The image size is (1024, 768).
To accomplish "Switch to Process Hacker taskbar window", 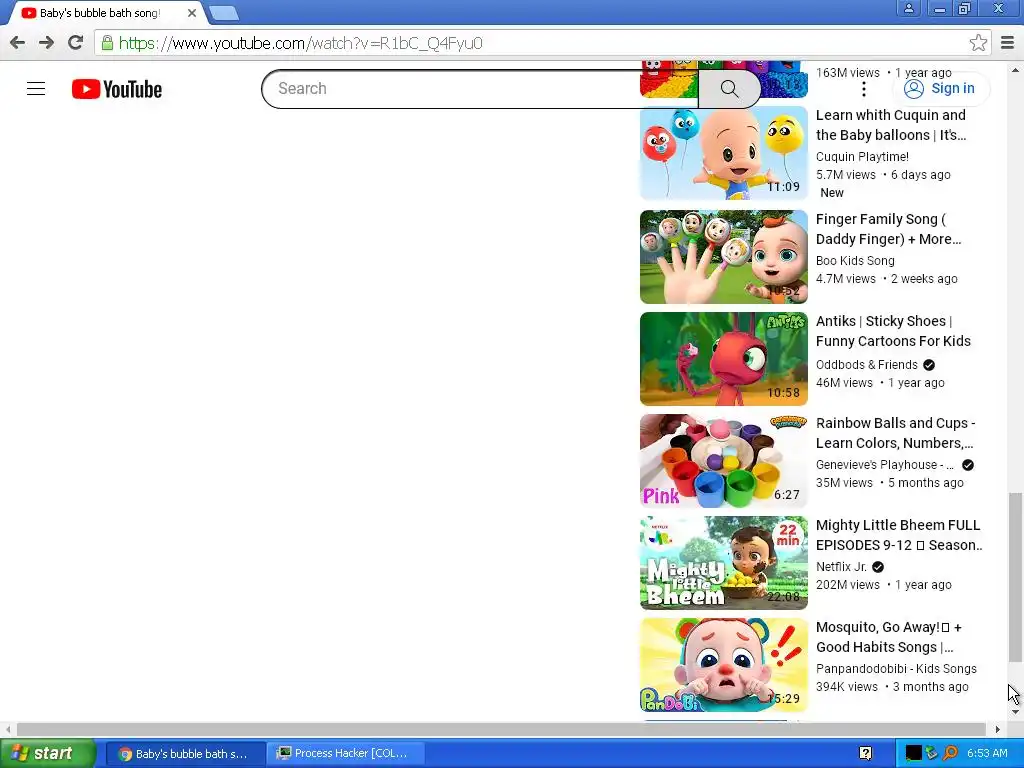I will click(345, 754).
